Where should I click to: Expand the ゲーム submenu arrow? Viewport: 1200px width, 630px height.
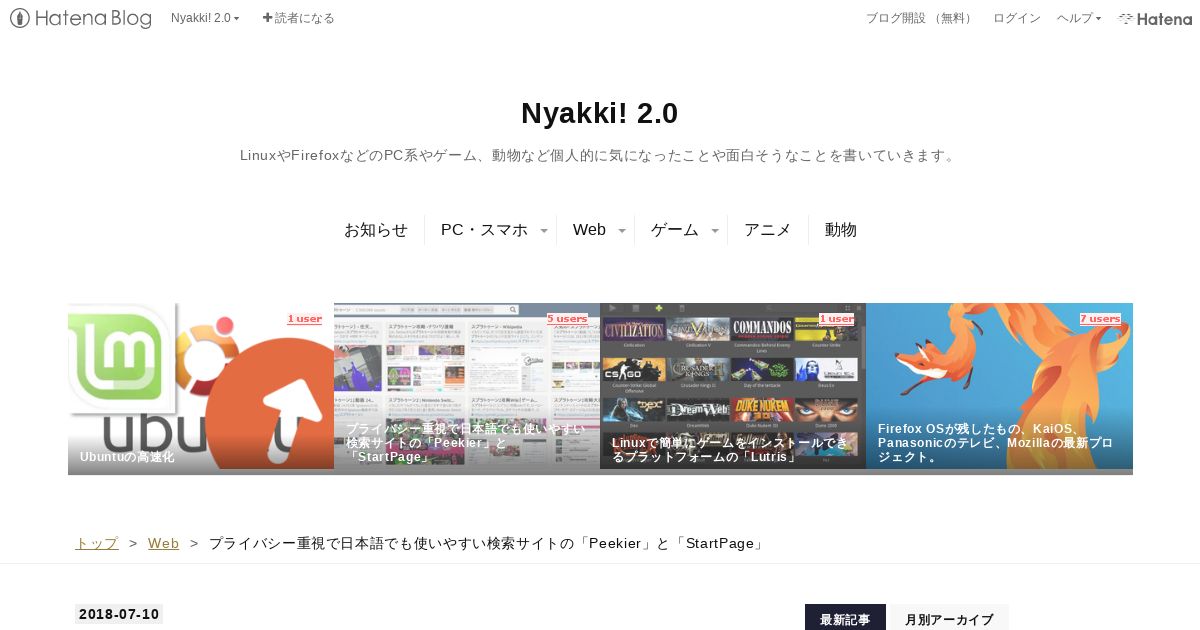click(715, 231)
